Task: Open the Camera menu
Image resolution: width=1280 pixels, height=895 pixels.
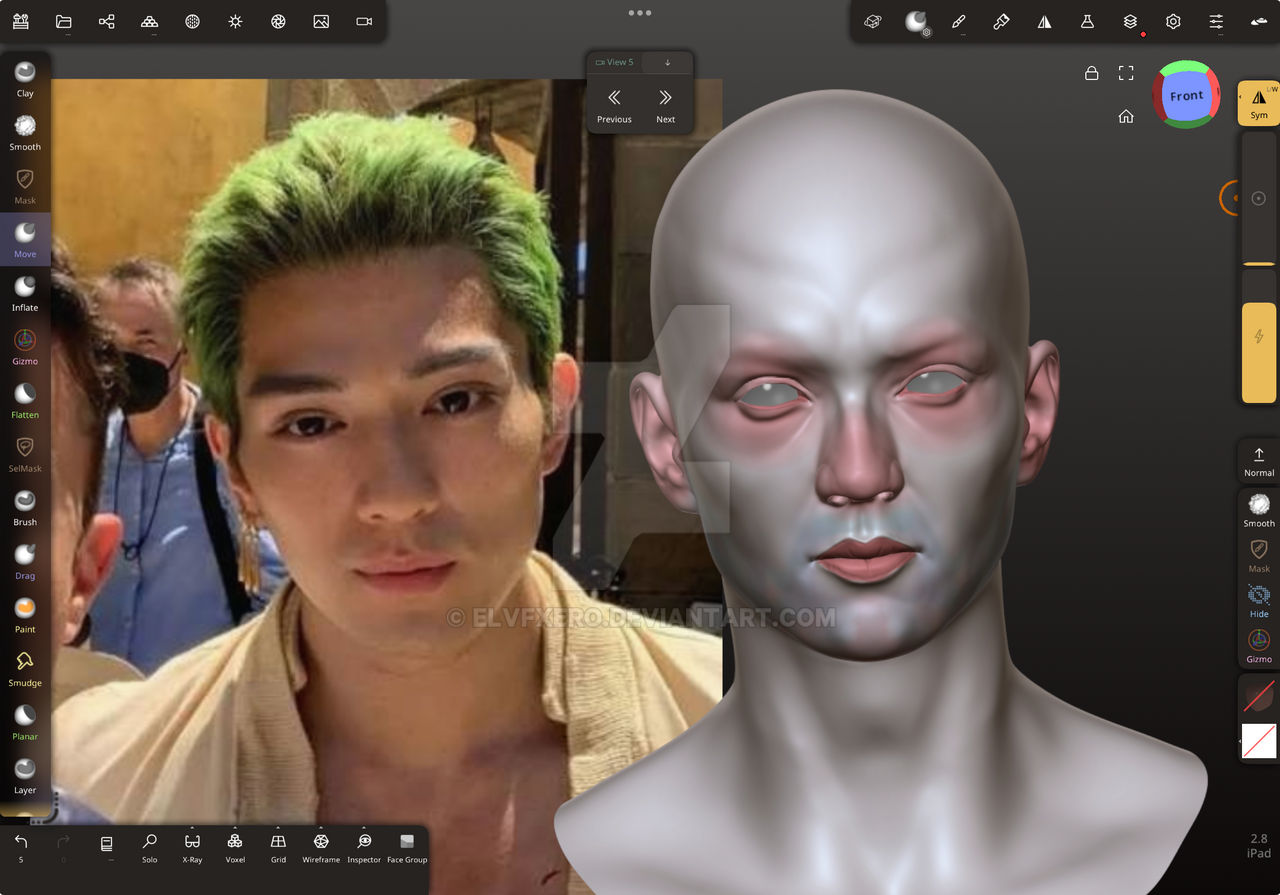Action: 364,21
